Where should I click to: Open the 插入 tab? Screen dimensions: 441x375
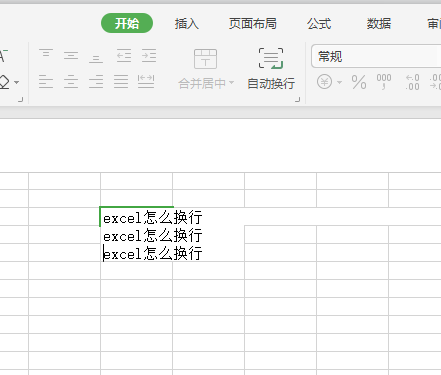[x=187, y=24]
